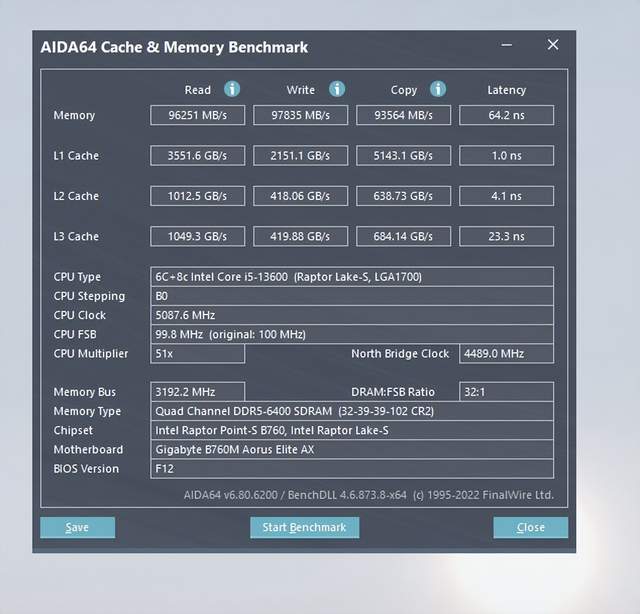Click the CPU FSB value 99.8 MHz
Image resolution: width=640 pixels, height=614 pixels.
(352, 334)
